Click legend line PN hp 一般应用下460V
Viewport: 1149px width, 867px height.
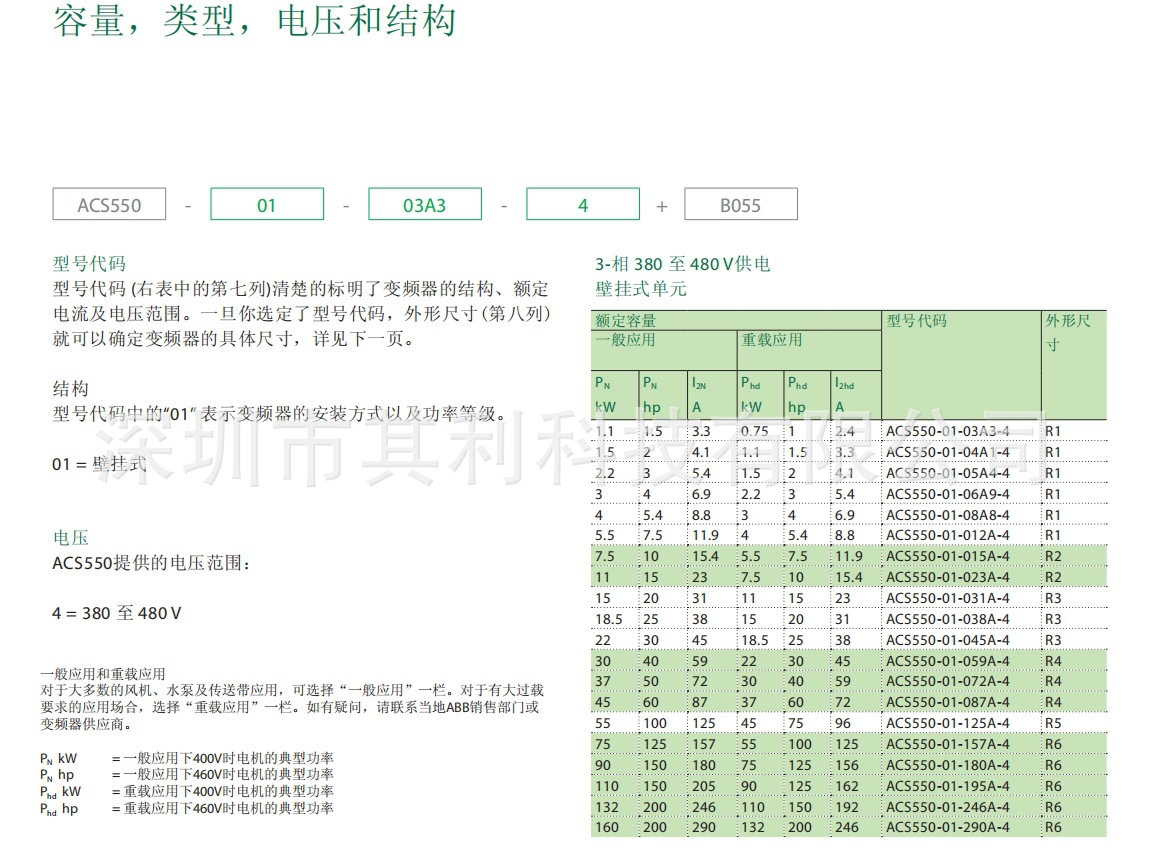point(187,775)
